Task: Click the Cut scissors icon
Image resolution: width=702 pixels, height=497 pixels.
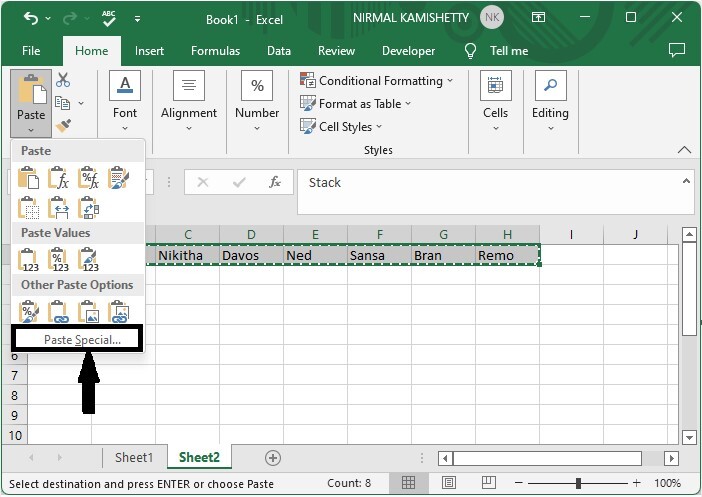Action: pos(63,80)
